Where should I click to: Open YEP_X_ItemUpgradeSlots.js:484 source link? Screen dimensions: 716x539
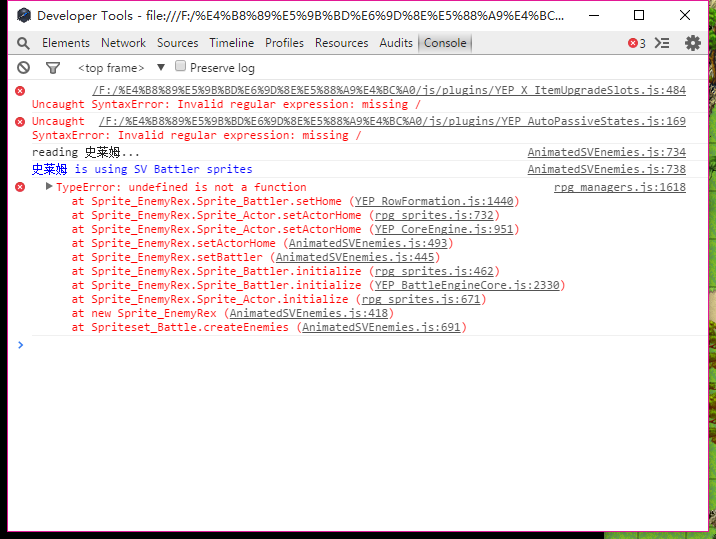(x=389, y=90)
